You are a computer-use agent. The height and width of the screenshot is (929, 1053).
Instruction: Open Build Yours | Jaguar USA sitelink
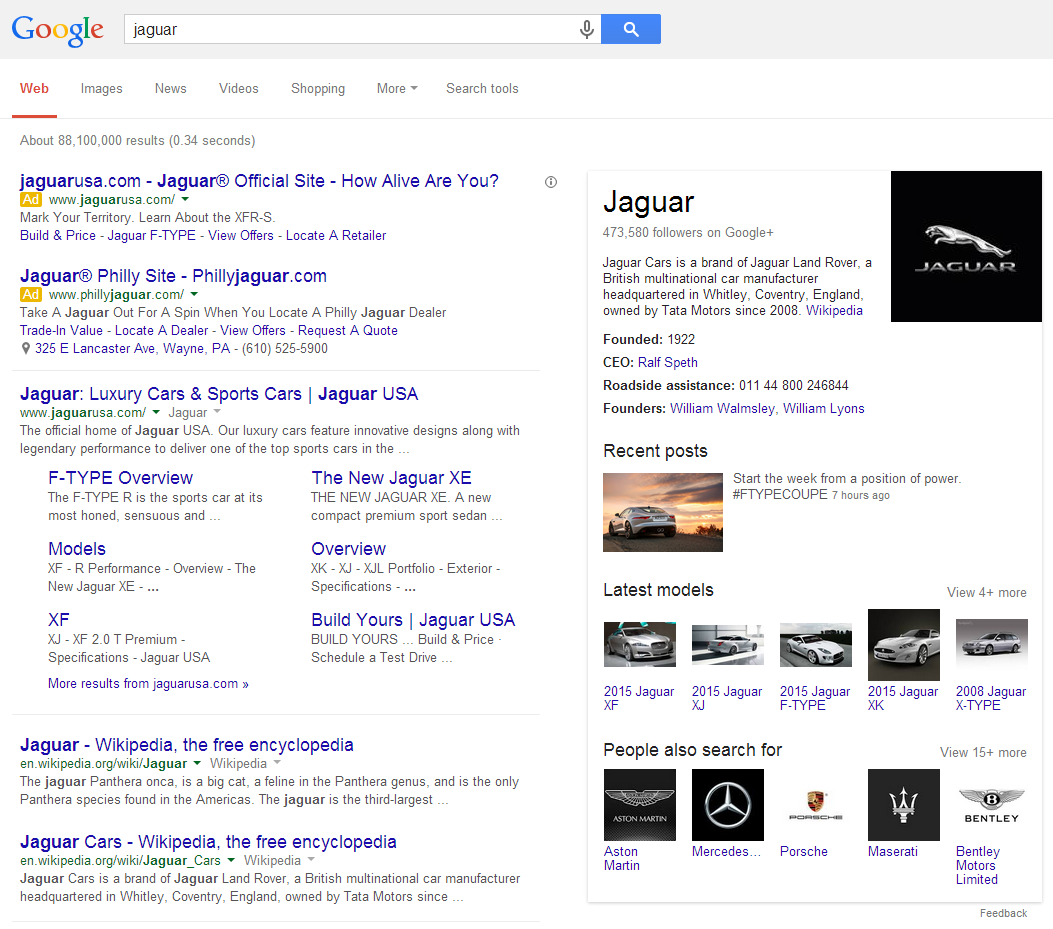[413, 619]
